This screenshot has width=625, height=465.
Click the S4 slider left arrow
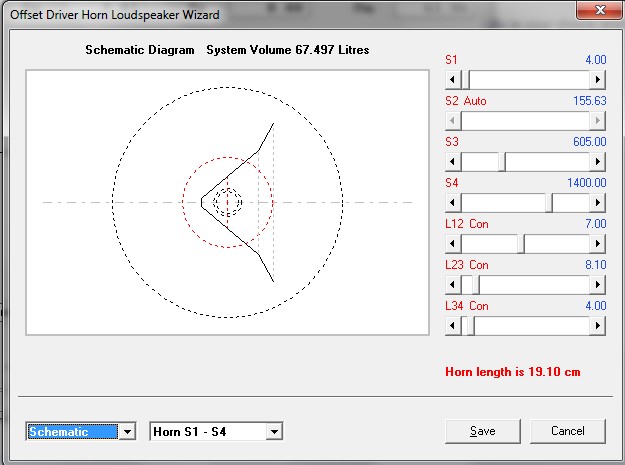pyautogui.click(x=453, y=203)
